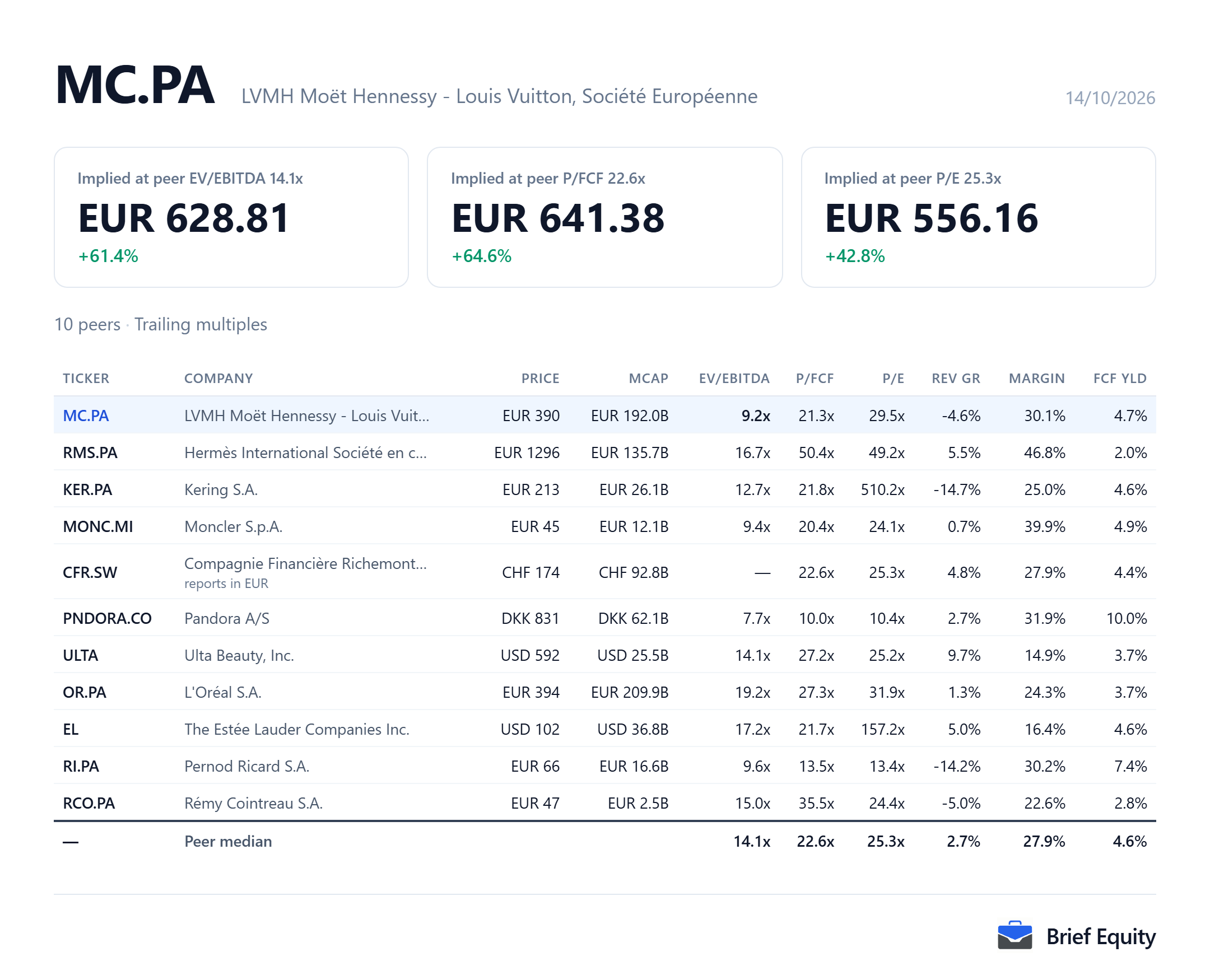Click the PRICE column header
The height and width of the screenshot is (980, 1210).
(541, 378)
